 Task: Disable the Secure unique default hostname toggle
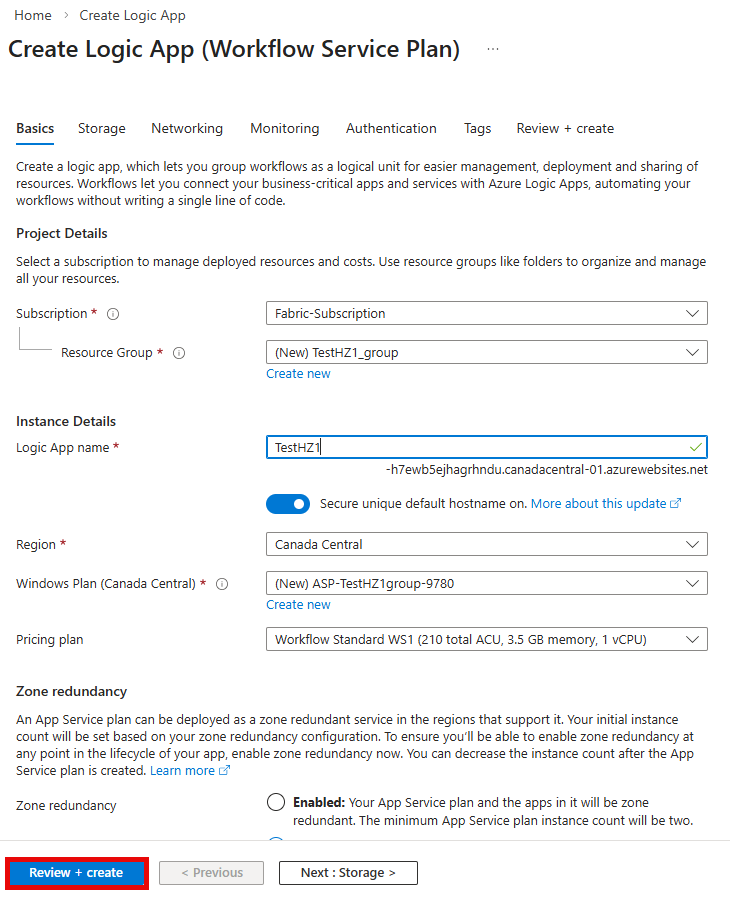288,503
